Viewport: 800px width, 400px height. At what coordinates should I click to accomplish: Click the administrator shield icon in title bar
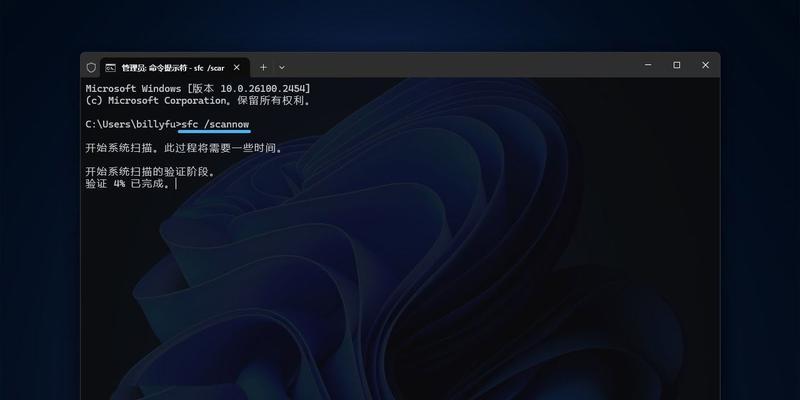(91, 67)
